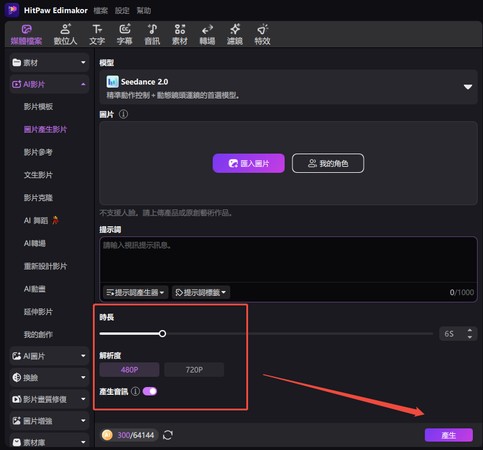Refresh the credits balance
Viewport: 483px width, 450px height.
pos(168,435)
